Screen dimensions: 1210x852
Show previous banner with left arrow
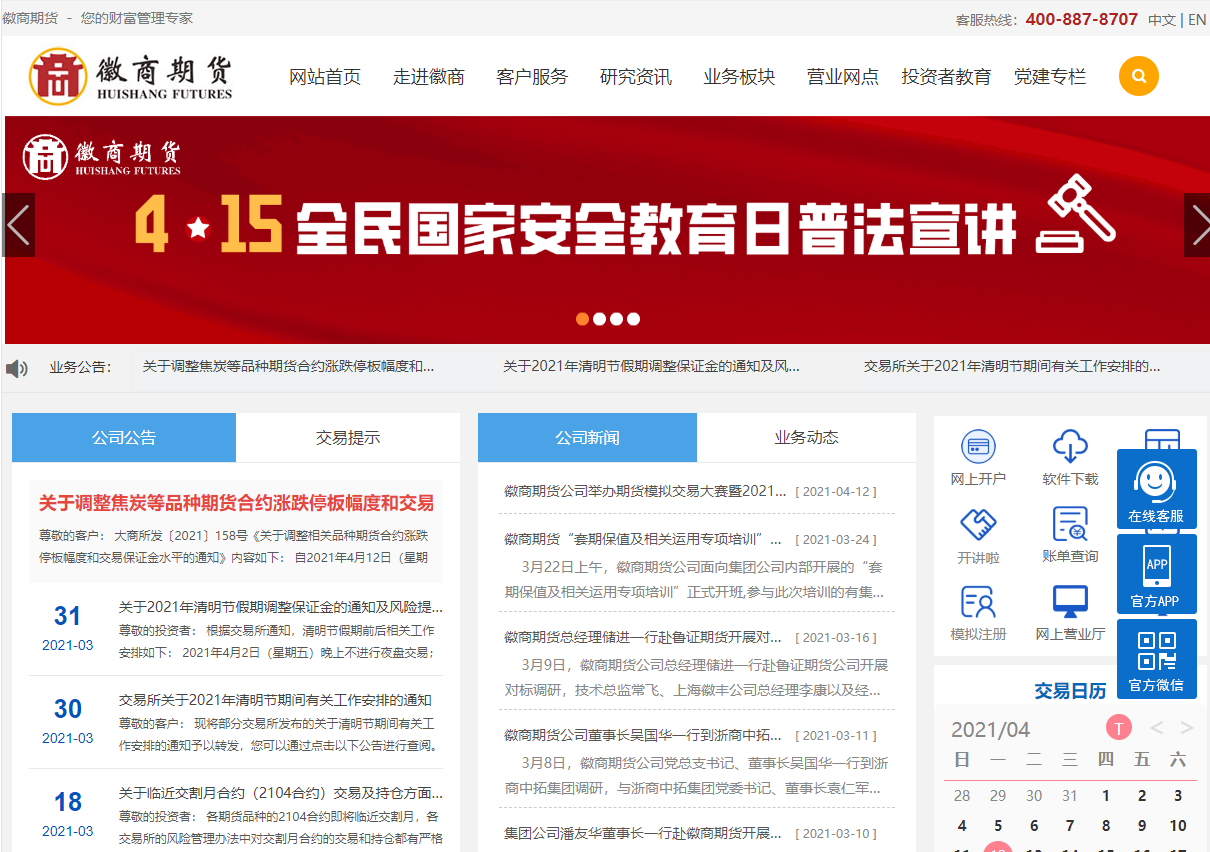18,225
